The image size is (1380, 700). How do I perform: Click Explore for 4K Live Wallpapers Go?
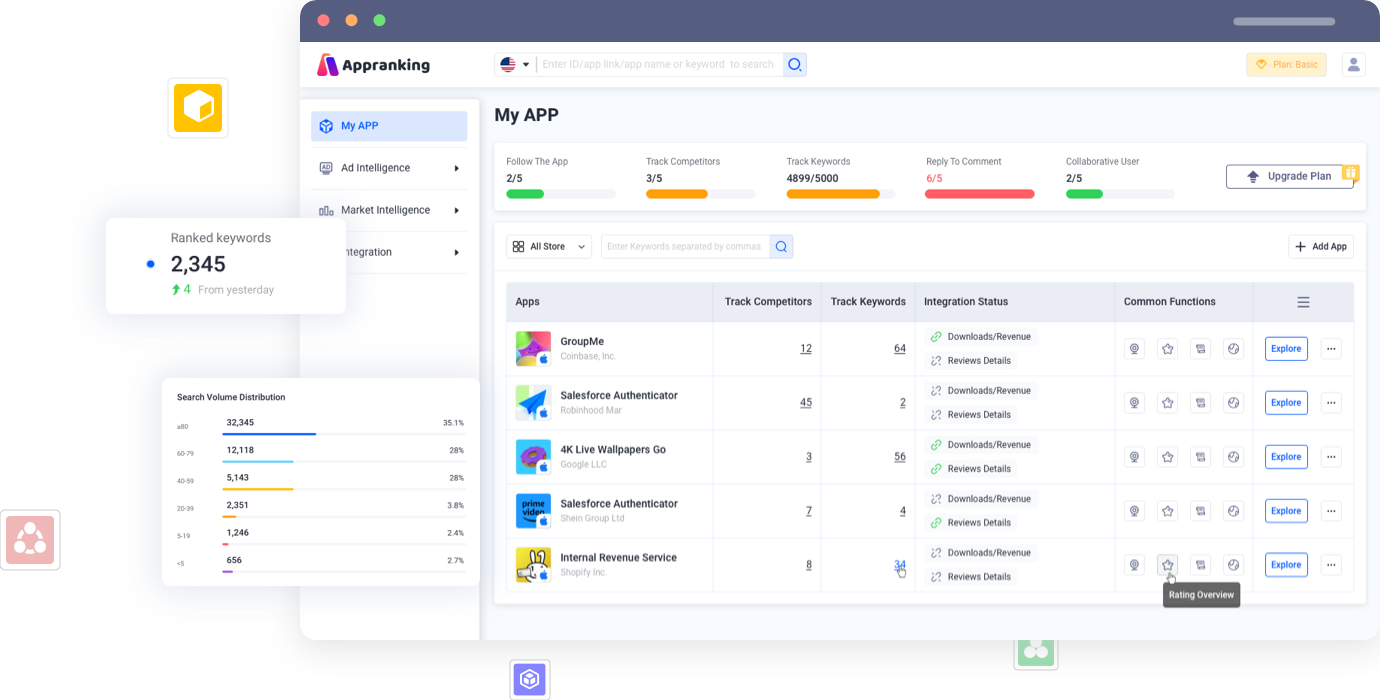tap(1286, 457)
